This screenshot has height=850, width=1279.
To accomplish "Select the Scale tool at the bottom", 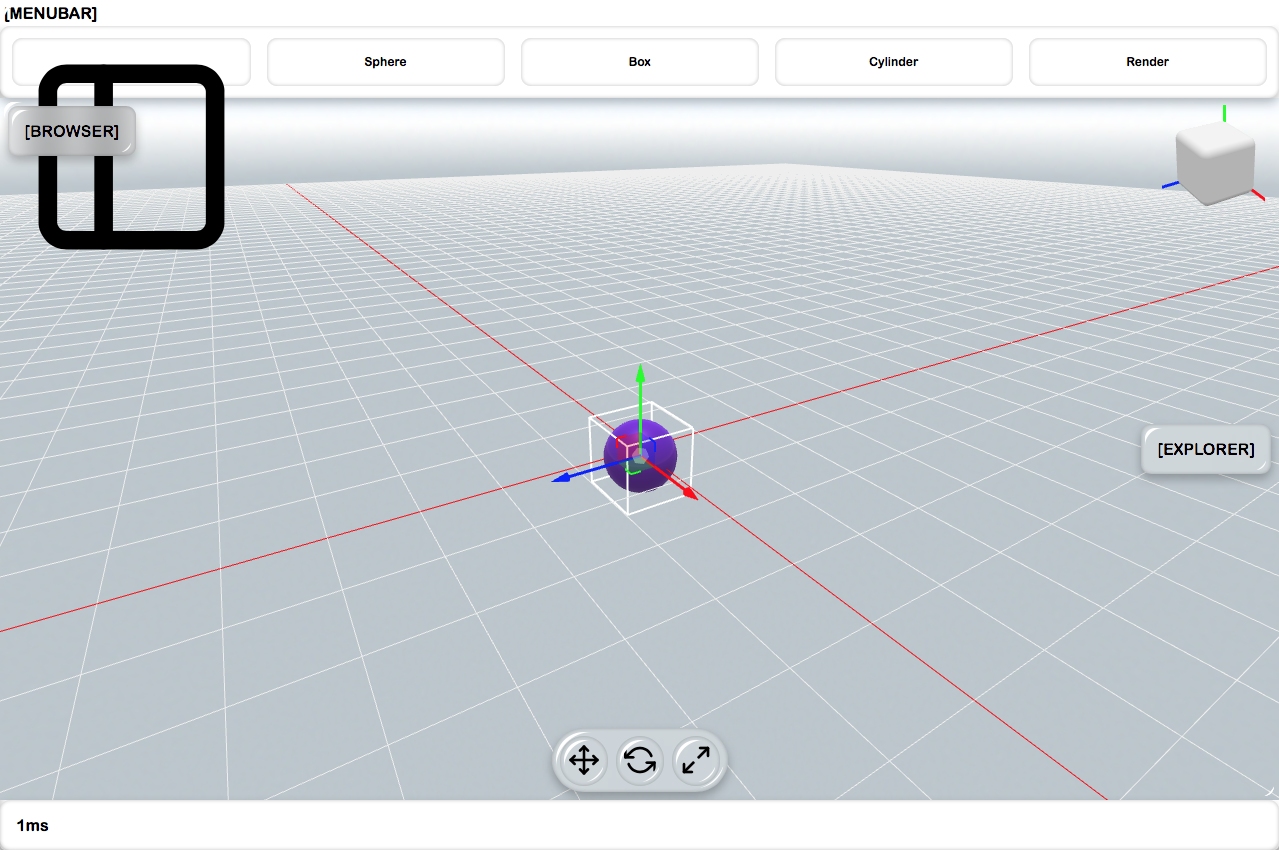I will 696,761.
